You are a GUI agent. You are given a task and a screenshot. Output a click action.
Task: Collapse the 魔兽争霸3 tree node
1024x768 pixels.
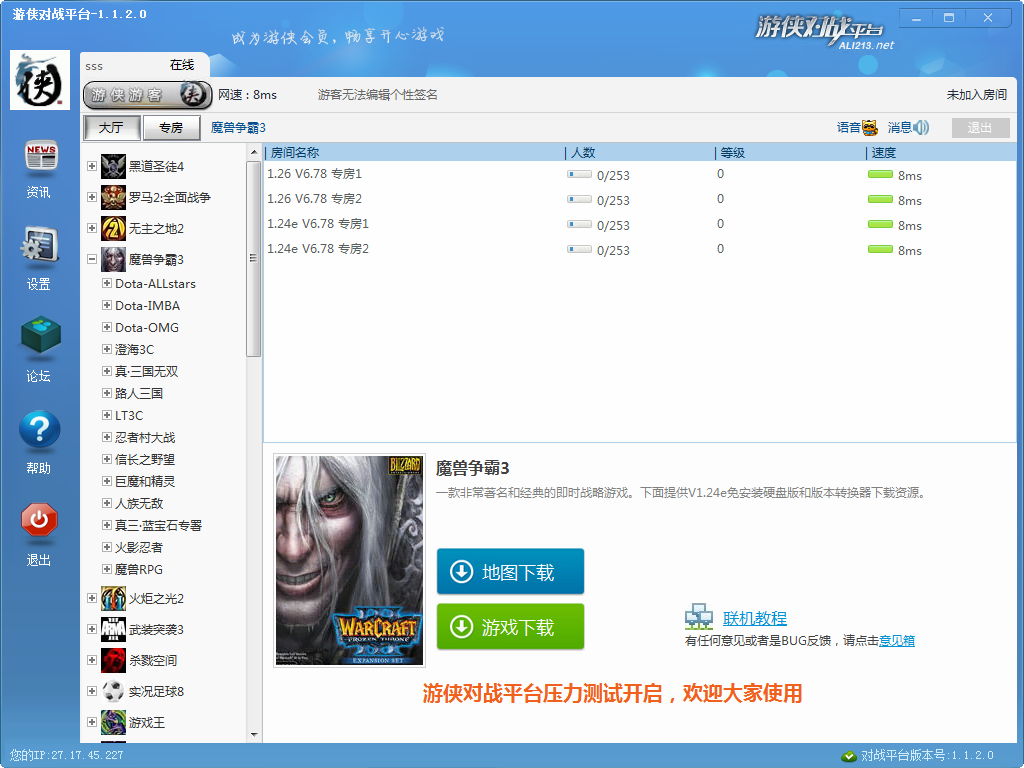[92, 259]
